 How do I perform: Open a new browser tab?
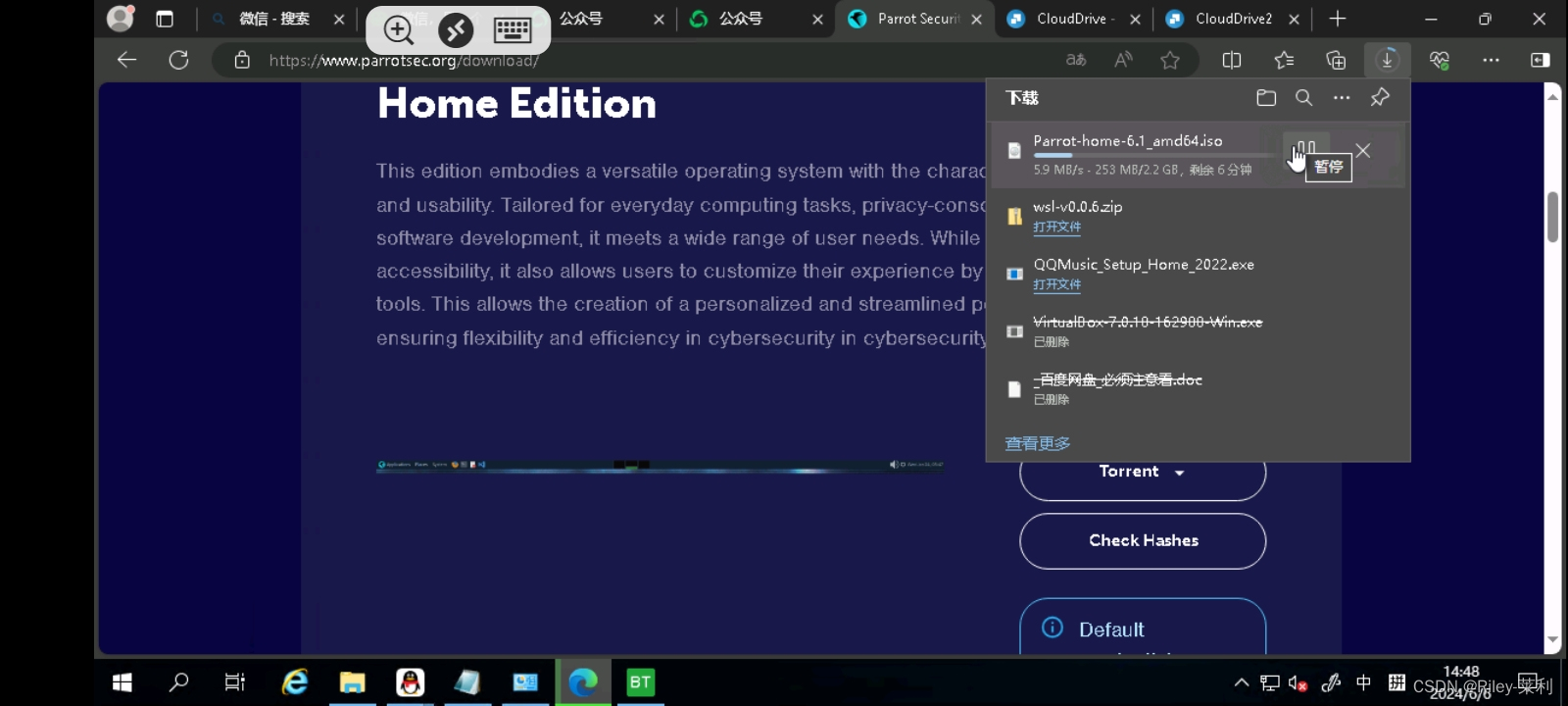click(1338, 19)
